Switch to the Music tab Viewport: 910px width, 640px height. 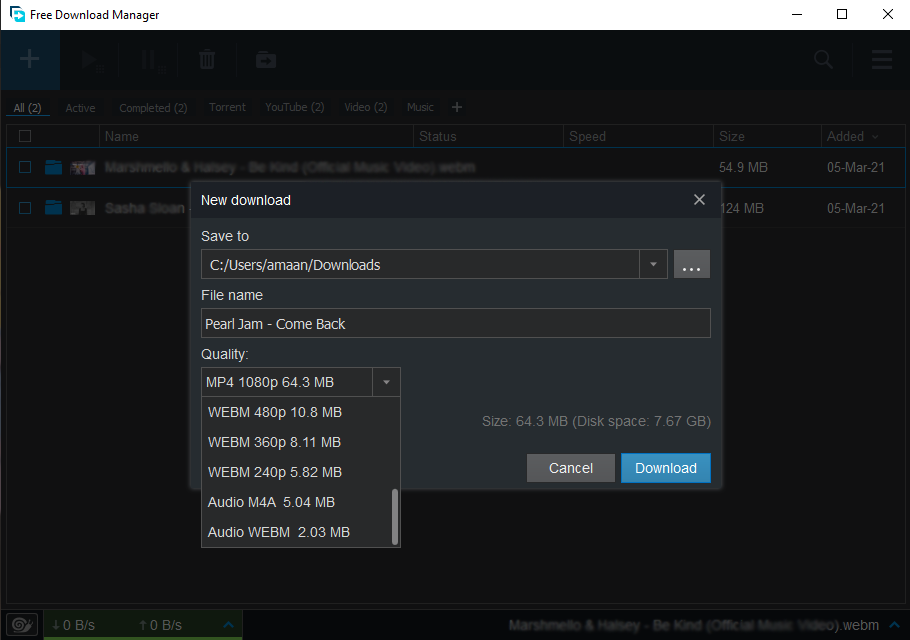click(420, 107)
